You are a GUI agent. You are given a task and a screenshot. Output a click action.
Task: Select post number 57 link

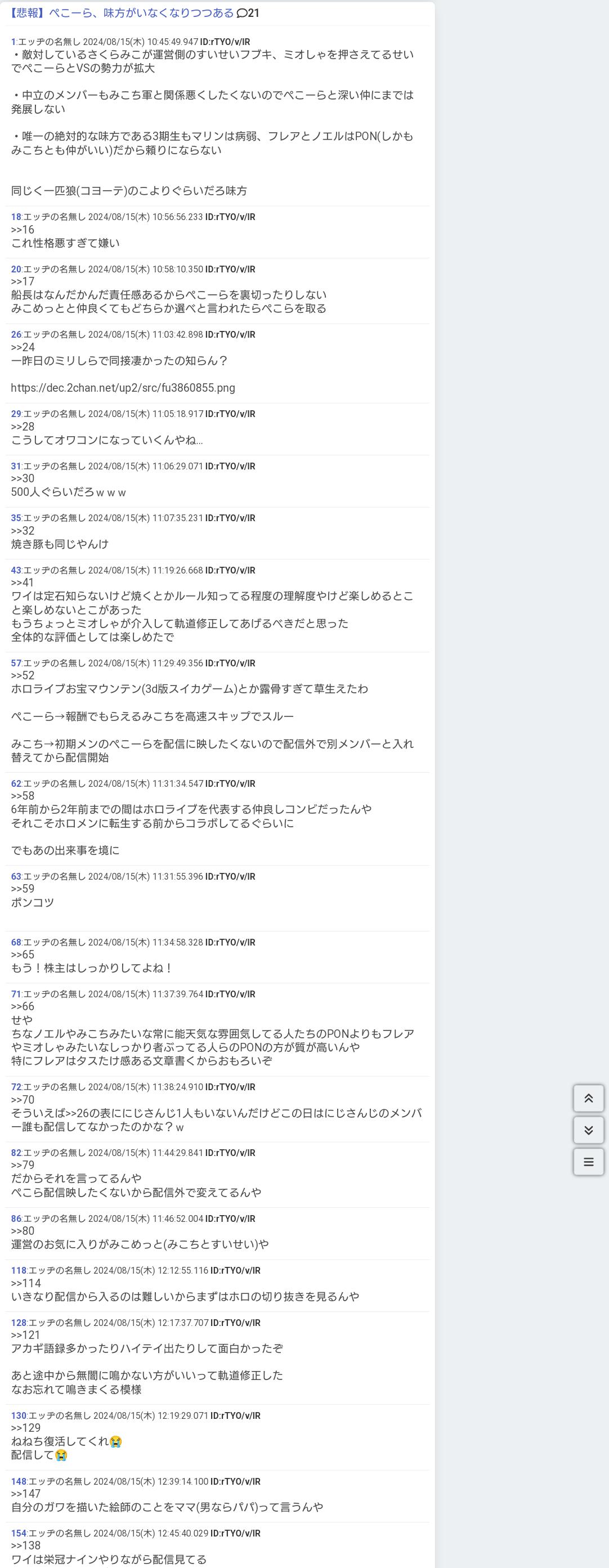coord(16,663)
